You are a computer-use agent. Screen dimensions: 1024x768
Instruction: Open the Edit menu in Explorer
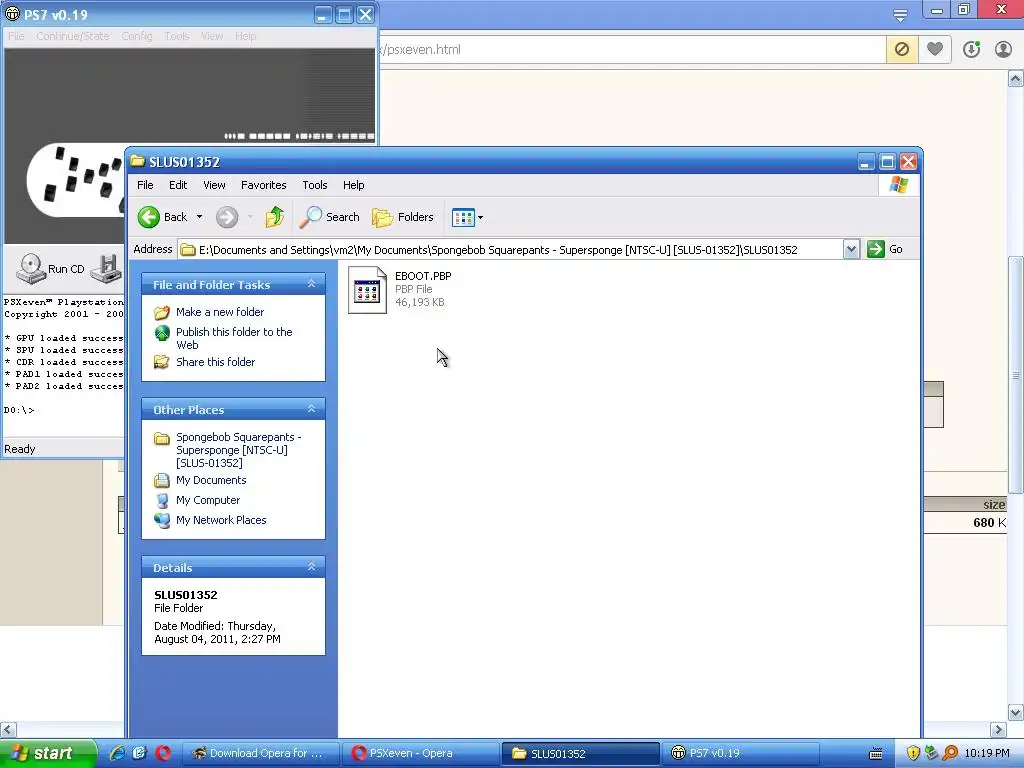(x=178, y=185)
